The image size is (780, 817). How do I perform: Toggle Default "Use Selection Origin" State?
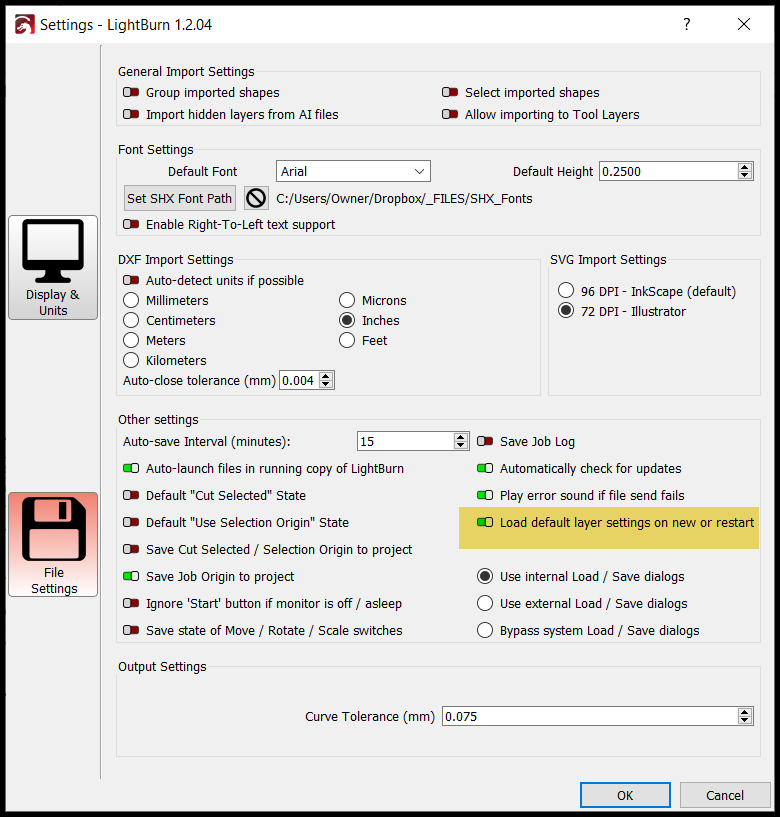tap(131, 522)
